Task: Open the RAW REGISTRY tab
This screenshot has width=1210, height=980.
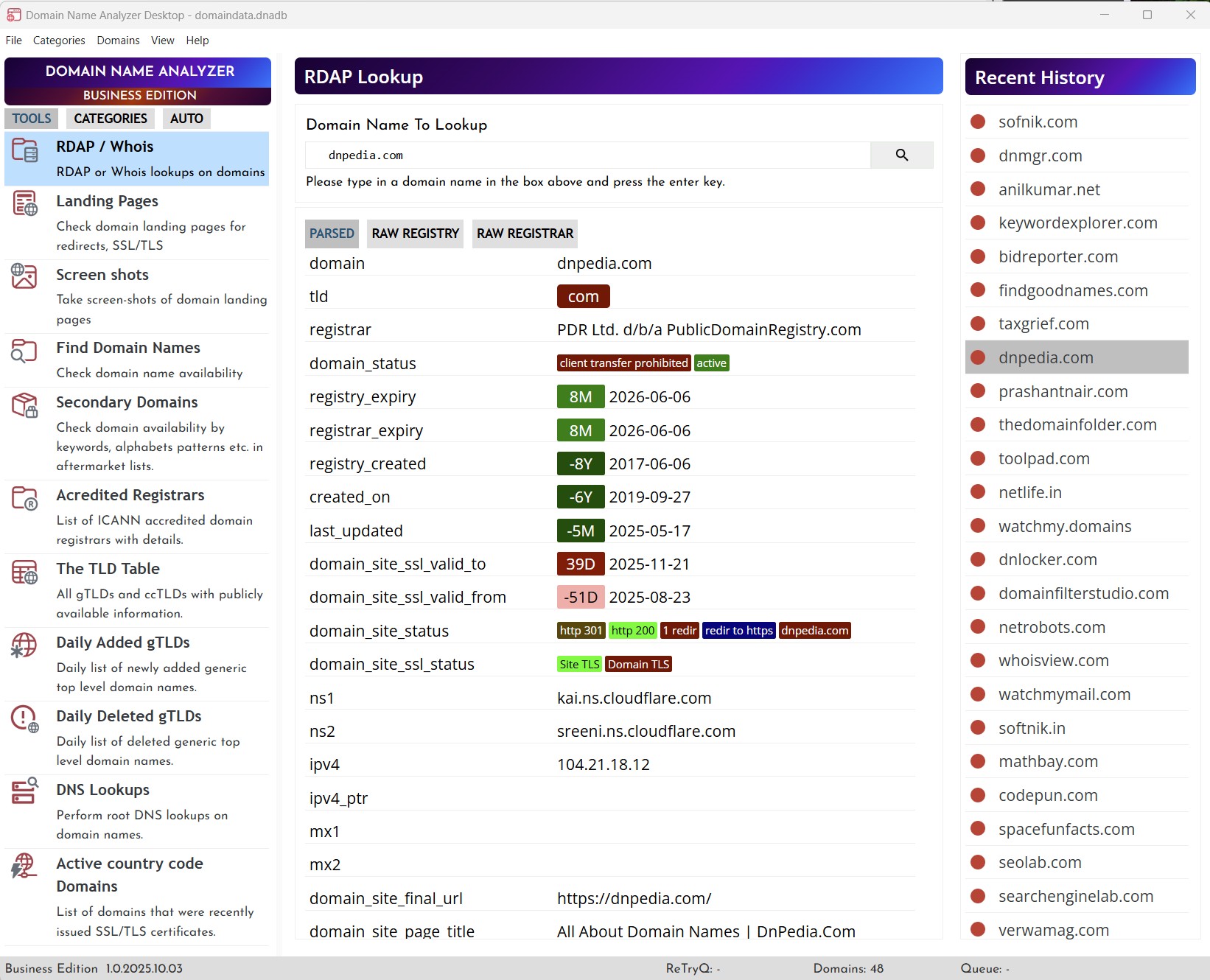Action: 415,234
